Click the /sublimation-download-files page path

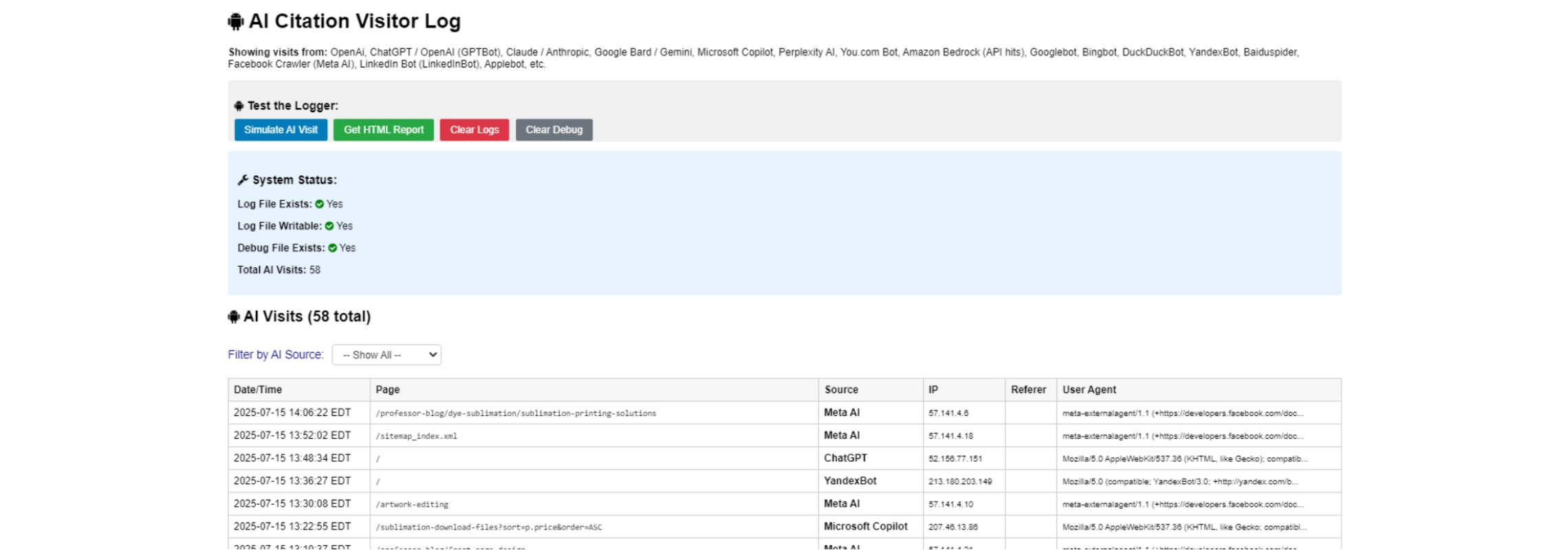click(x=489, y=527)
